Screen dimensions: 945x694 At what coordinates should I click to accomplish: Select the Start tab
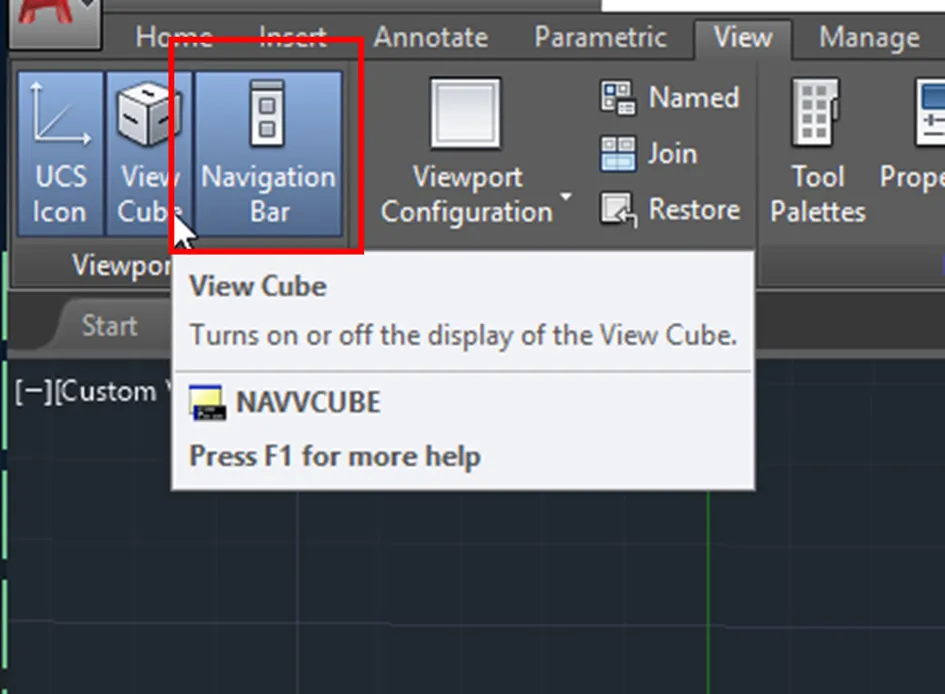(109, 325)
